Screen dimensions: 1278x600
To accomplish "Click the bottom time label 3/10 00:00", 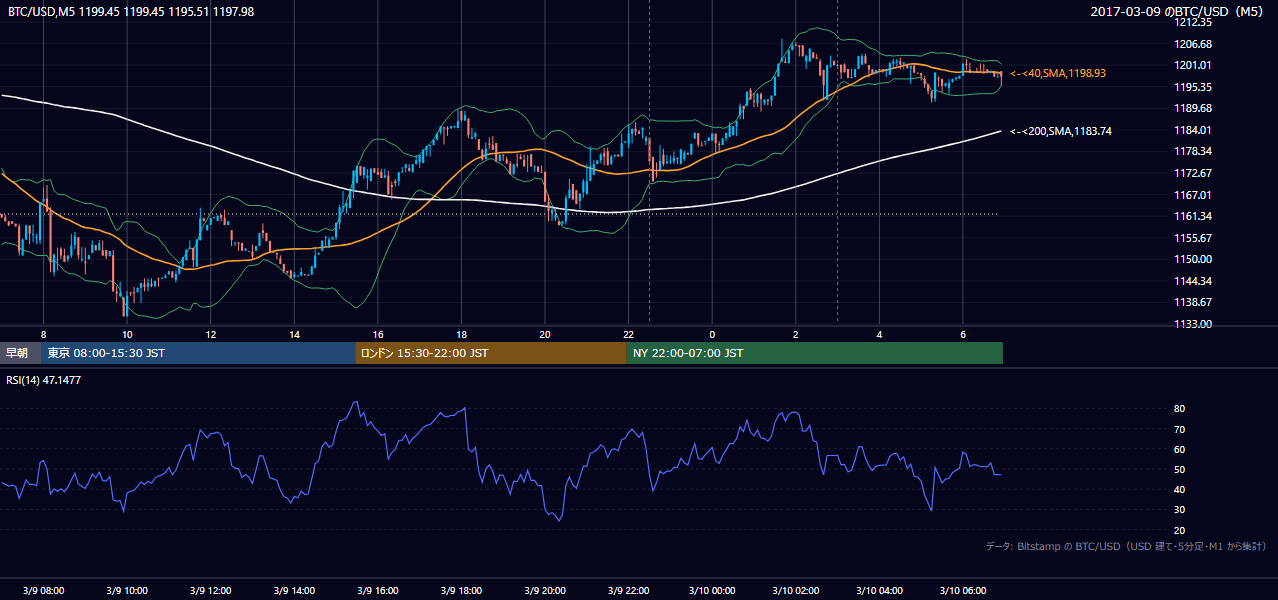I will coord(712,591).
